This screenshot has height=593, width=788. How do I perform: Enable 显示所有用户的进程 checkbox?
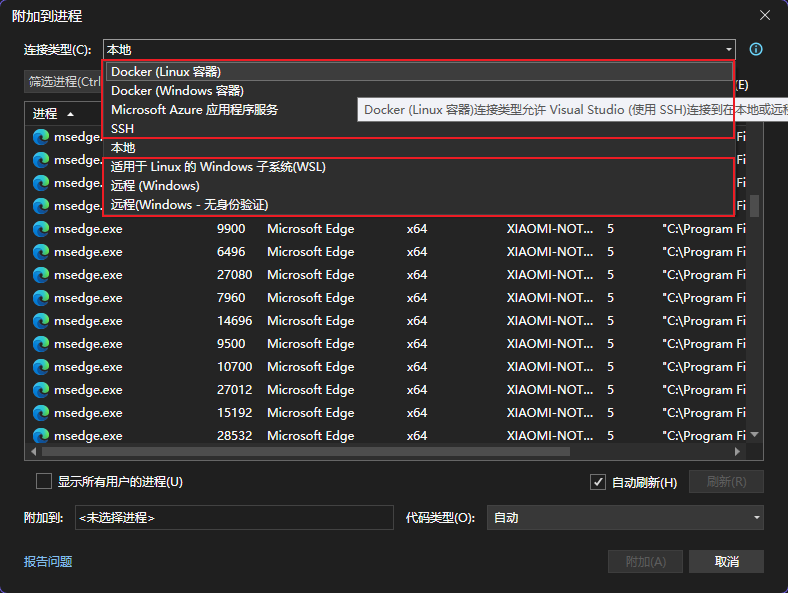(x=44, y=481)
